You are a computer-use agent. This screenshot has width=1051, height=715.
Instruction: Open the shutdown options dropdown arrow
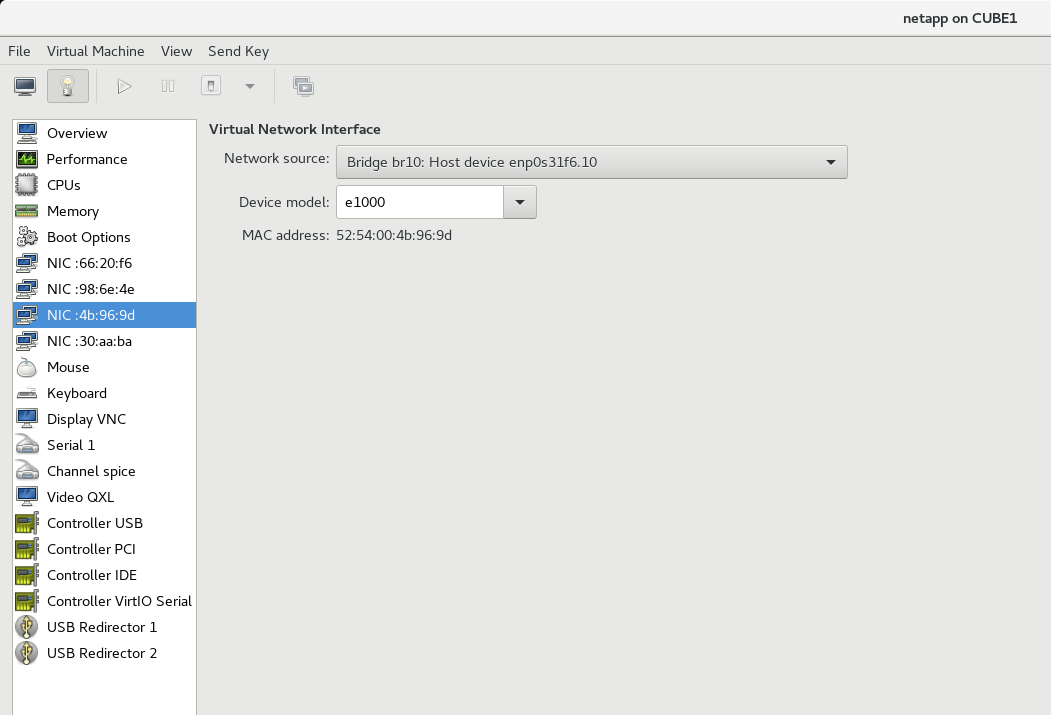click(x=249, y=86)
